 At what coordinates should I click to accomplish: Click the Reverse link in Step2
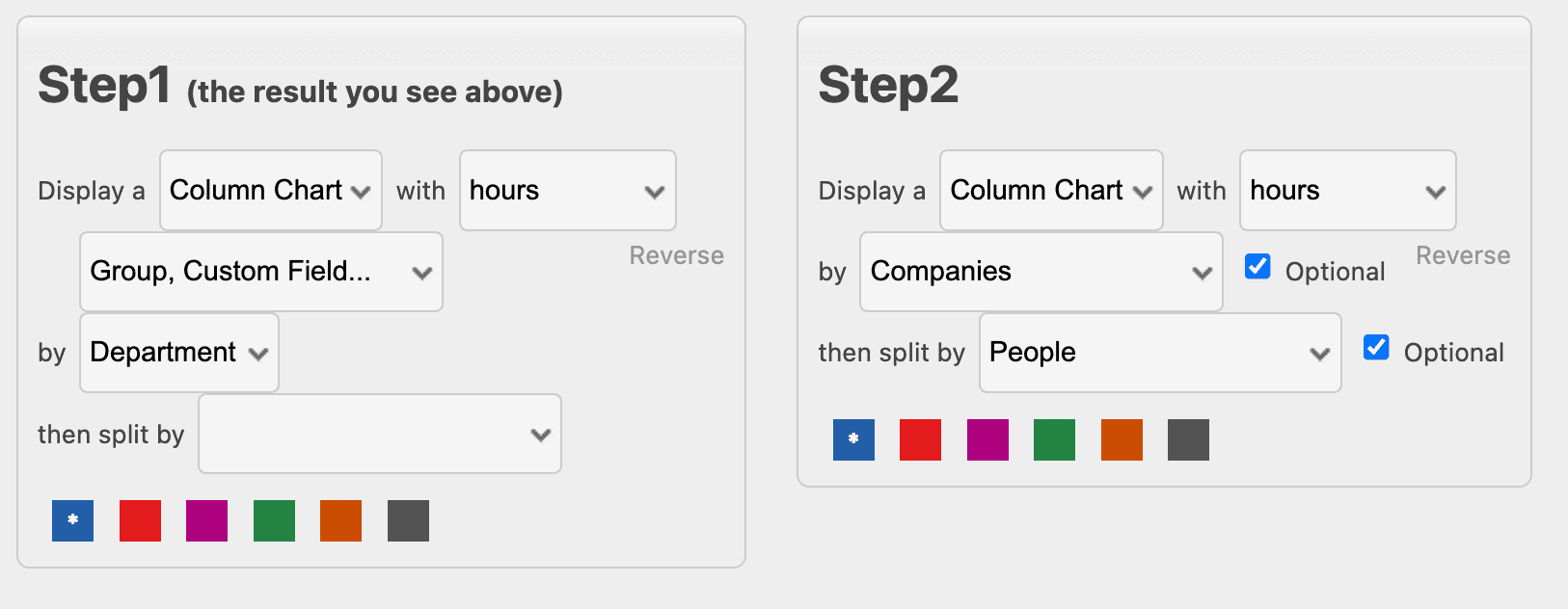1463,254
